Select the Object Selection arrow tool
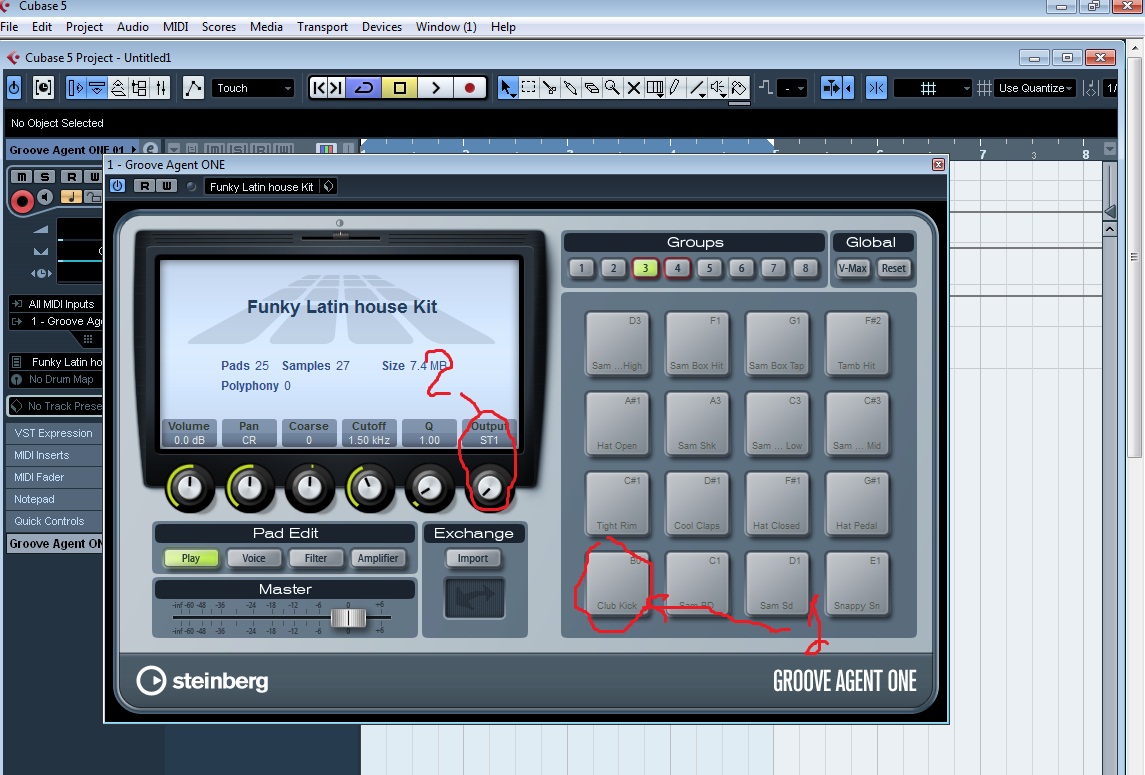The width and height of the screenshot is (1145, 775). (x=506, y=88)
